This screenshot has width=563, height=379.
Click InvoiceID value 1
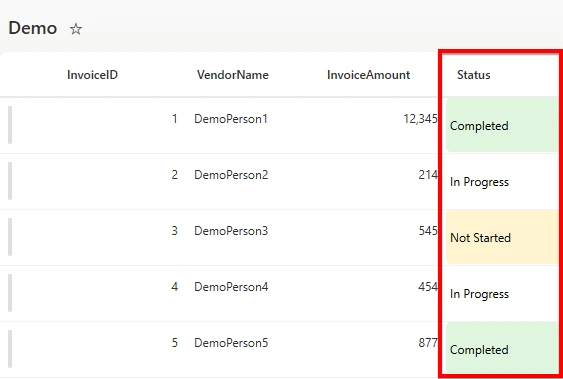tap(175, 119)
